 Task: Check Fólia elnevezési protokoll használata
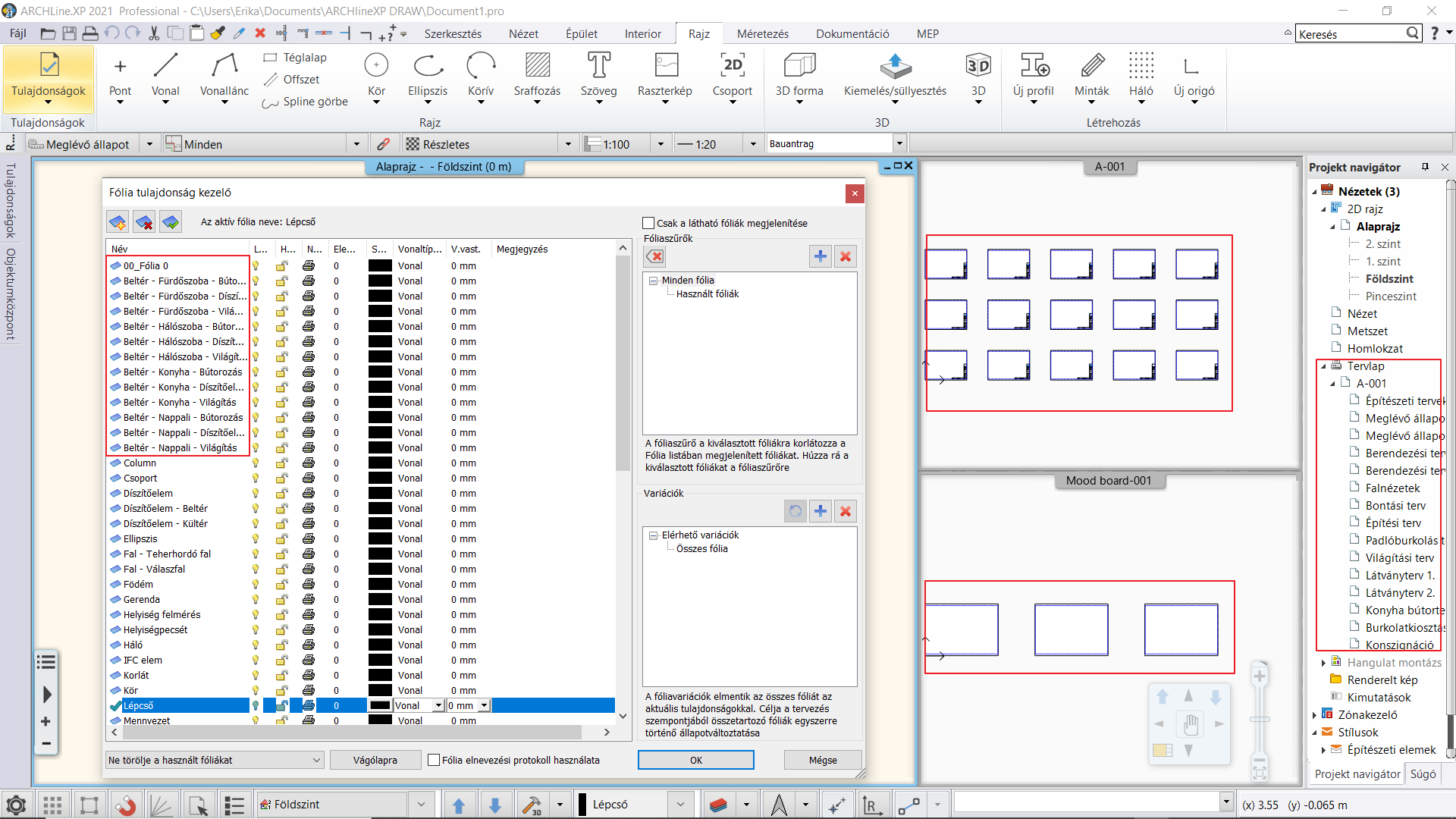(x=434, y=760)
